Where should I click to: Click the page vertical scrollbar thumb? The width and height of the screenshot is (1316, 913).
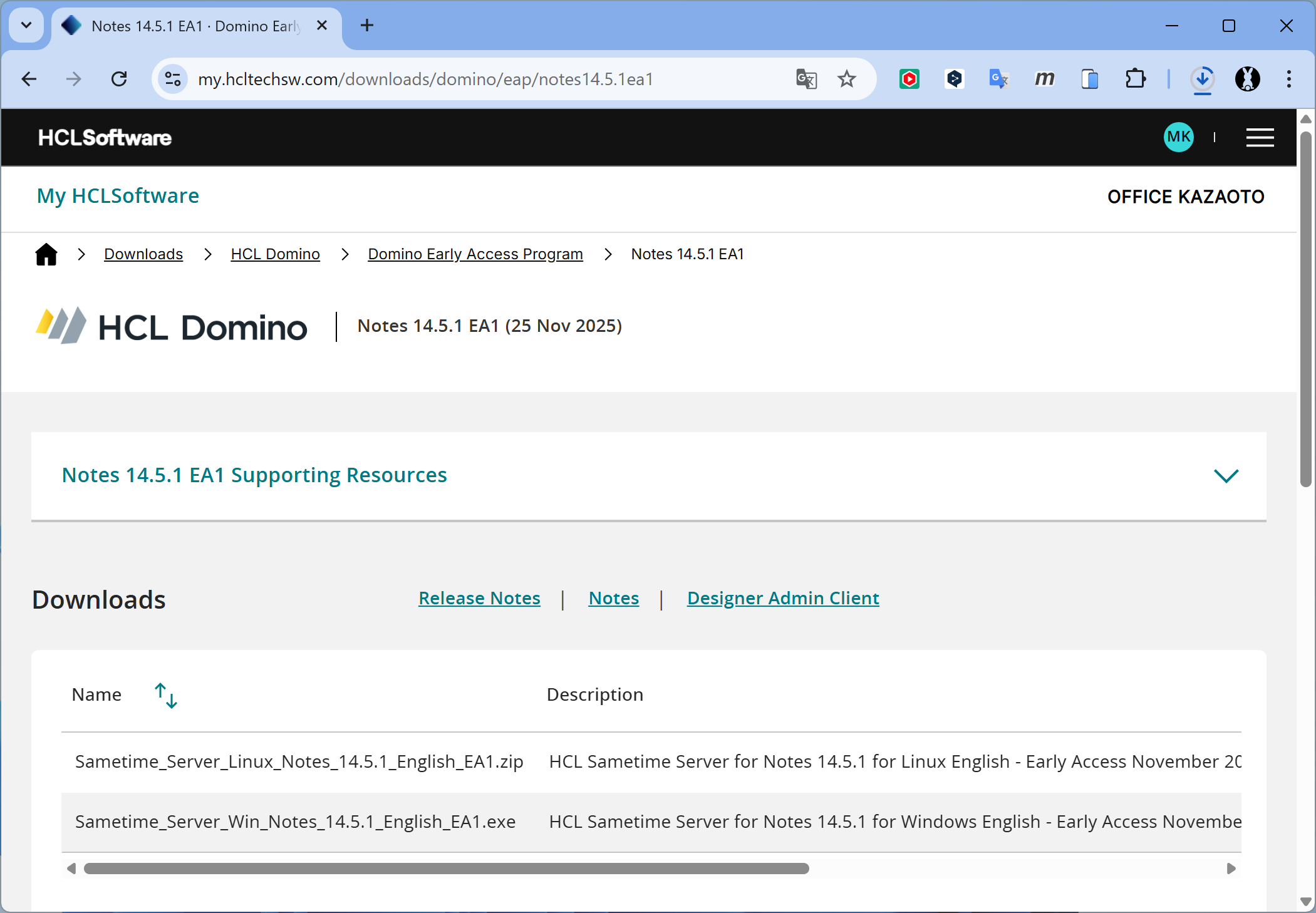[x=1306, y=309]
